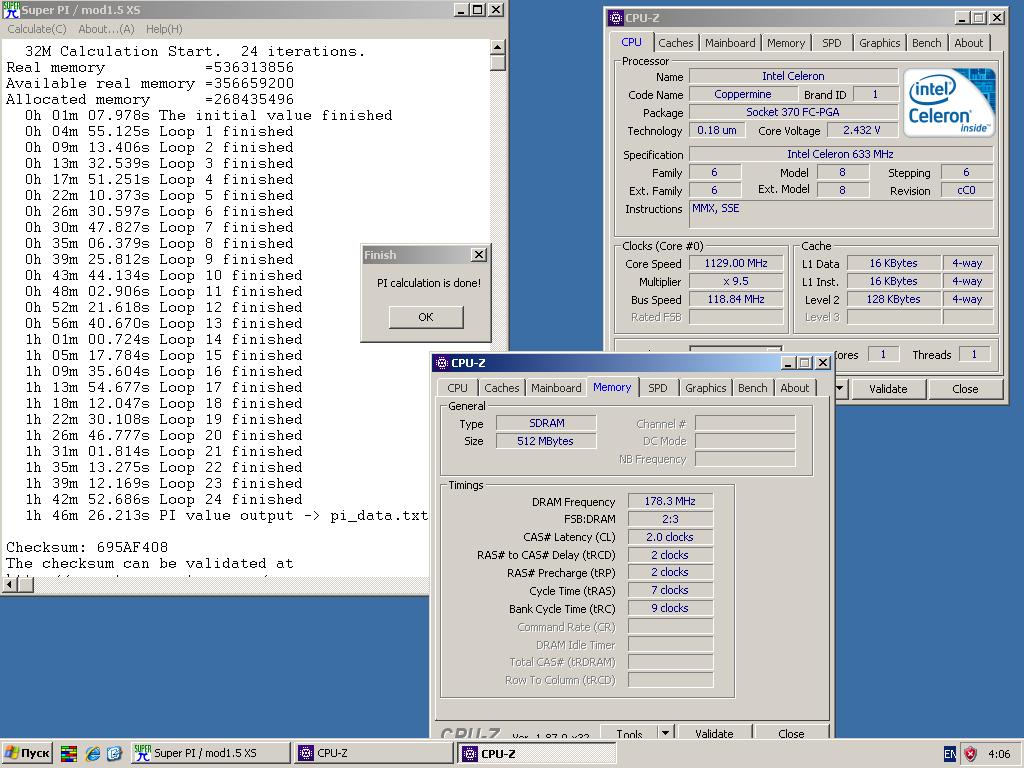Switch to Bench tab in front CPU-Z window
Screen dimensions: 1024x768
click(x=752, y=388)
